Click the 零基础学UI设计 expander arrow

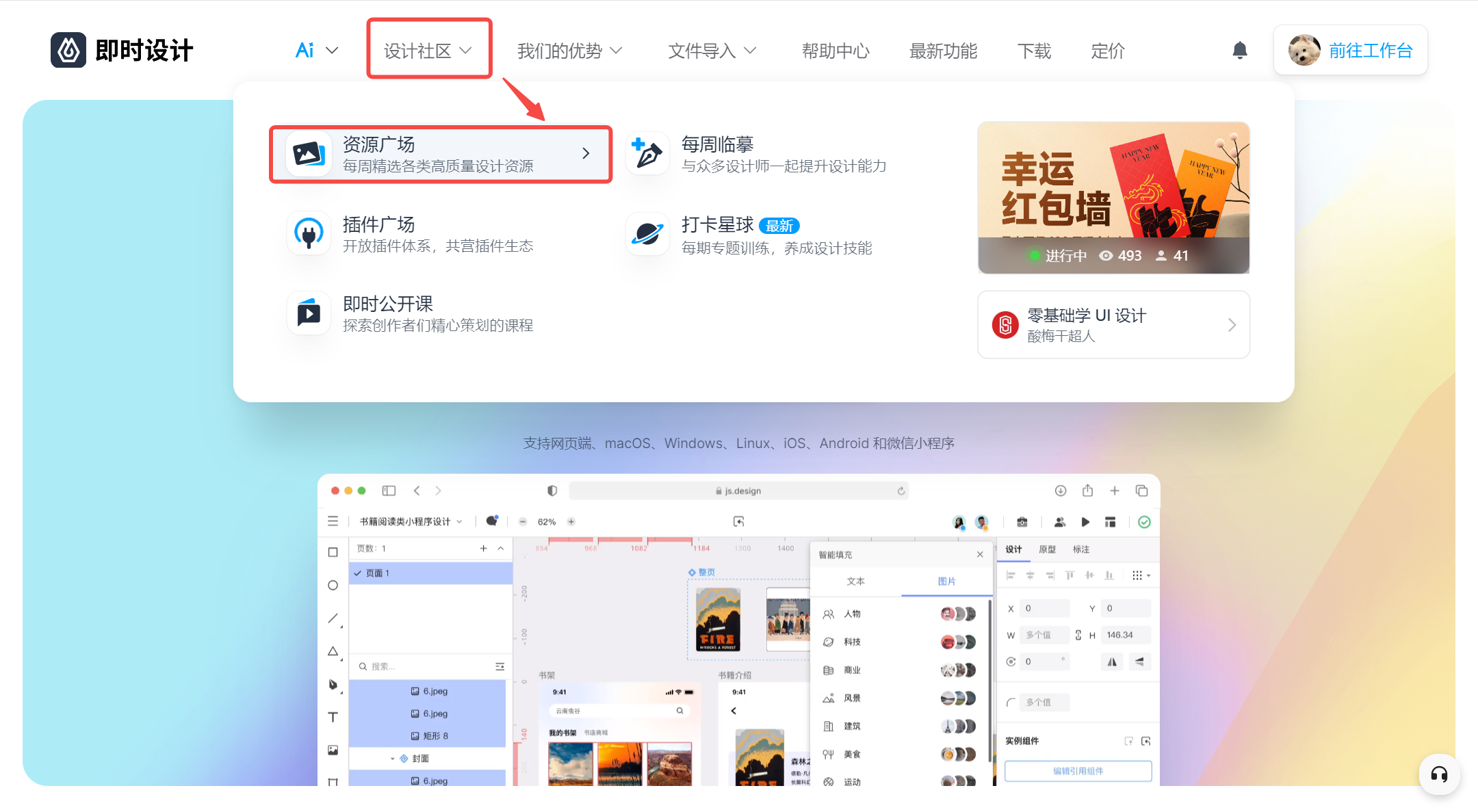1233,323
